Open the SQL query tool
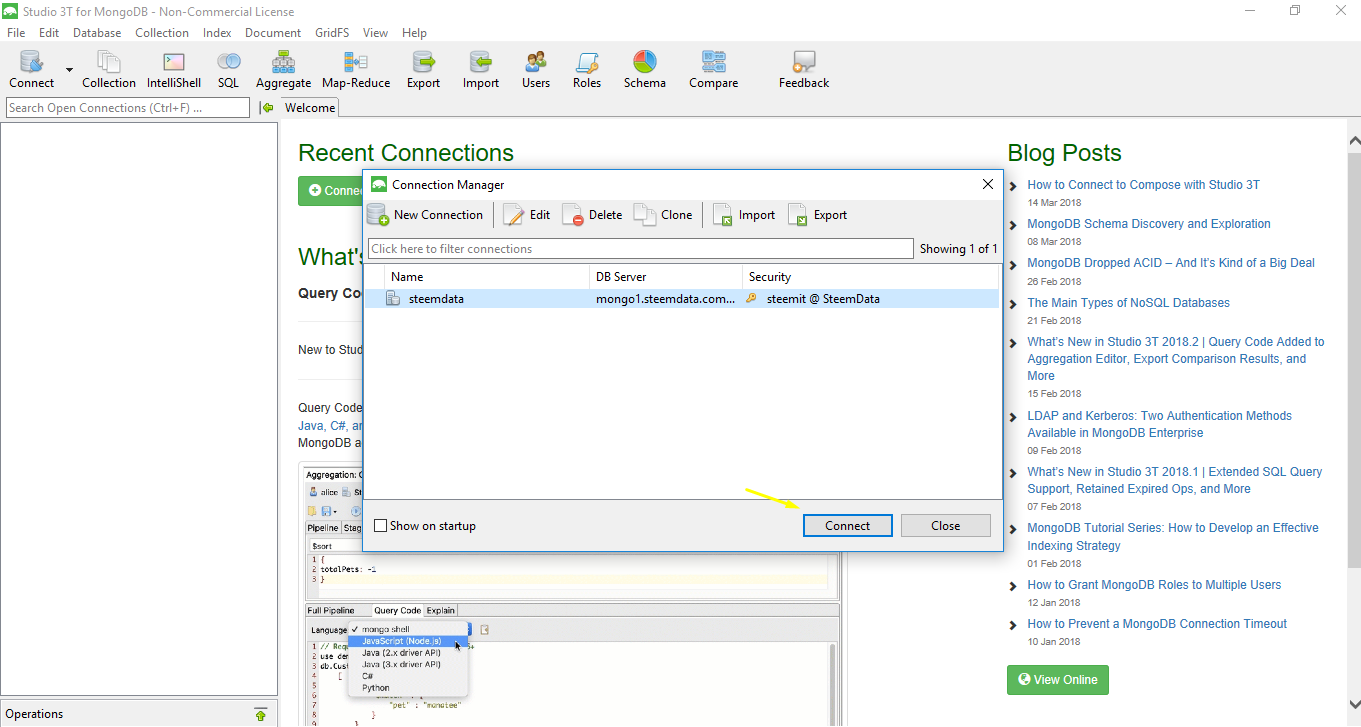Viewport: 1361px width, 727px height. pyautogui.click(x=228, y=70)
